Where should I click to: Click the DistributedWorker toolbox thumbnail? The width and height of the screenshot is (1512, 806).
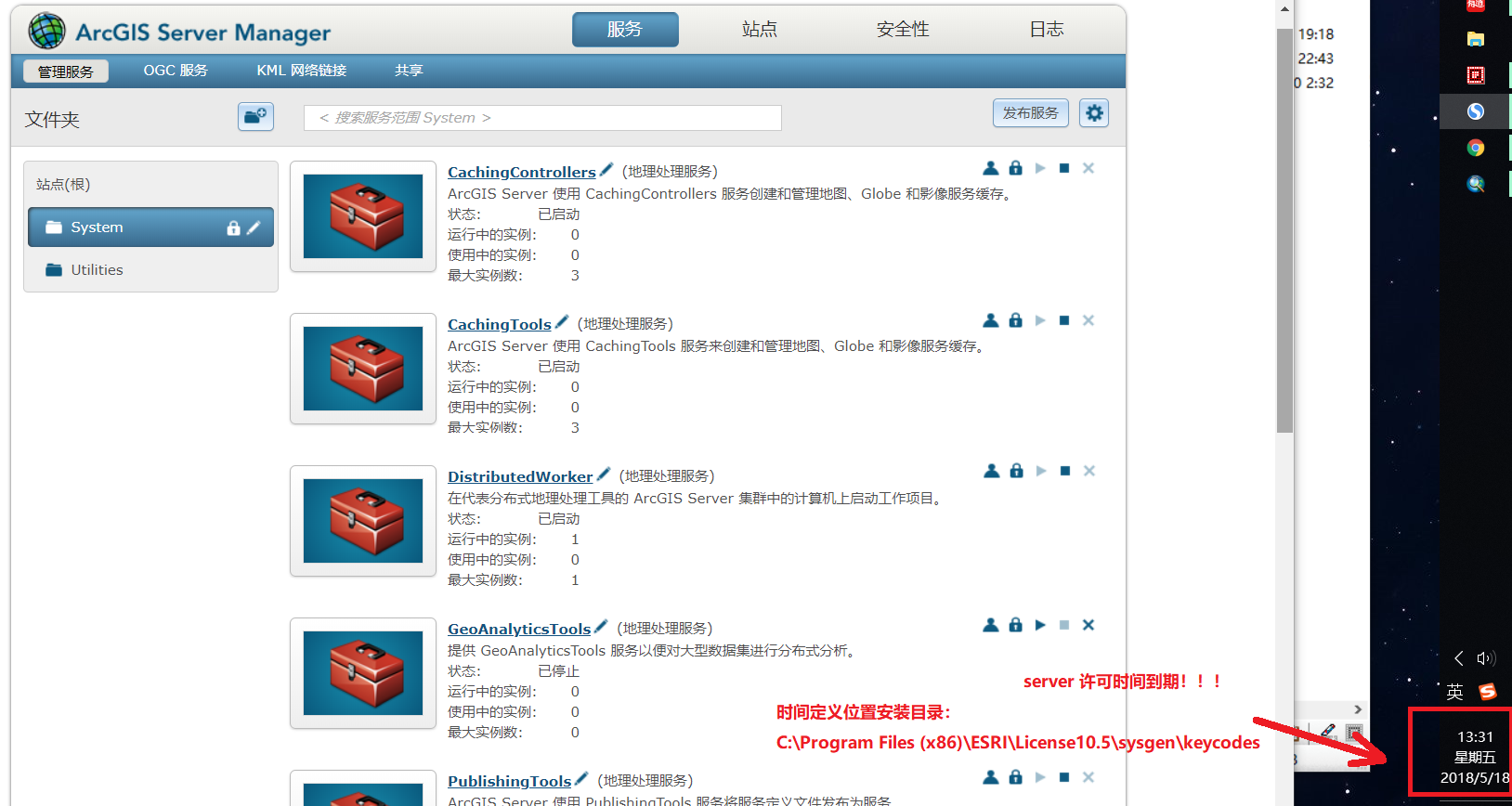[363, 521]
